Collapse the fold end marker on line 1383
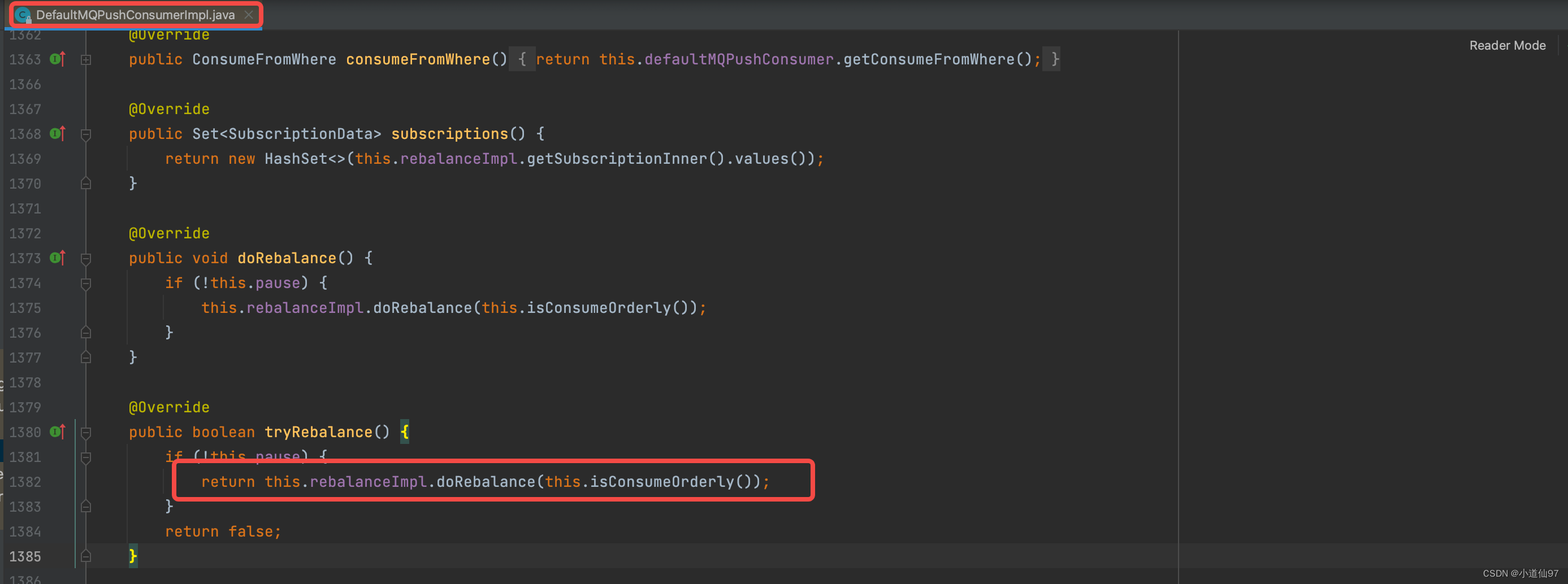Screen dimensions: 1568x584 click(x=86, y=507)
